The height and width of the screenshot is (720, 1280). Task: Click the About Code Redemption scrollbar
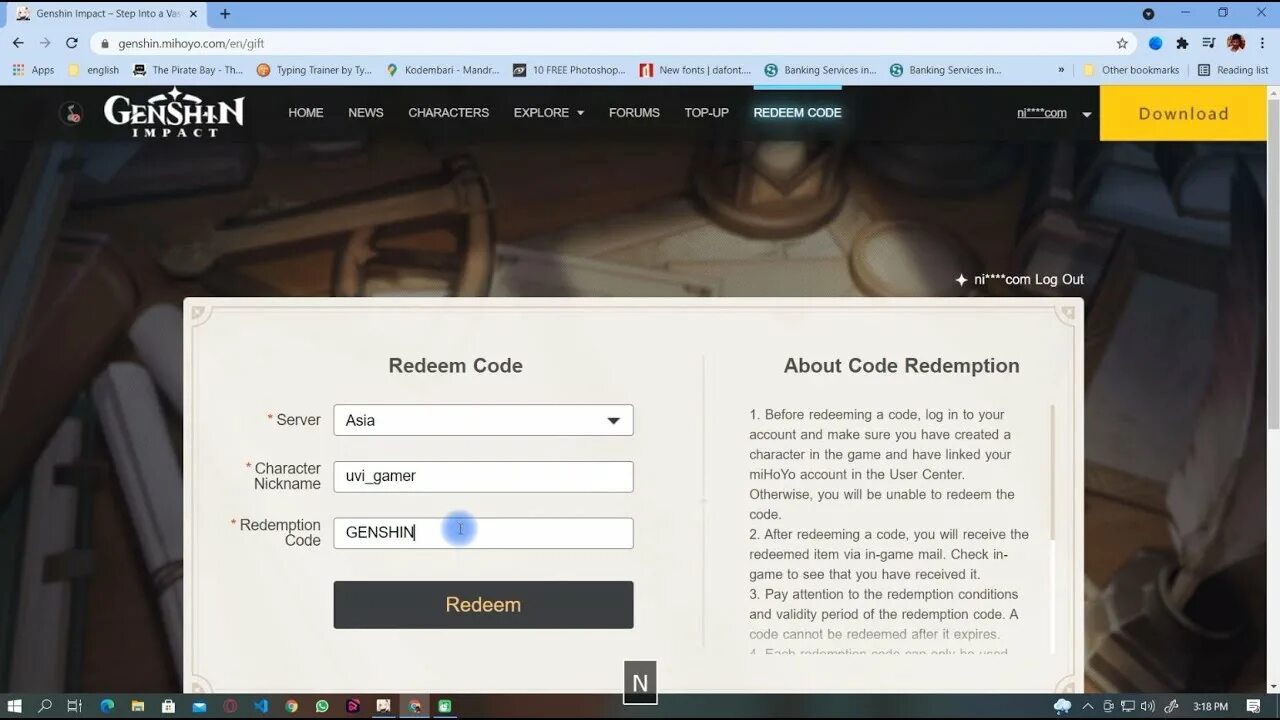click(x=1052, y=473)
